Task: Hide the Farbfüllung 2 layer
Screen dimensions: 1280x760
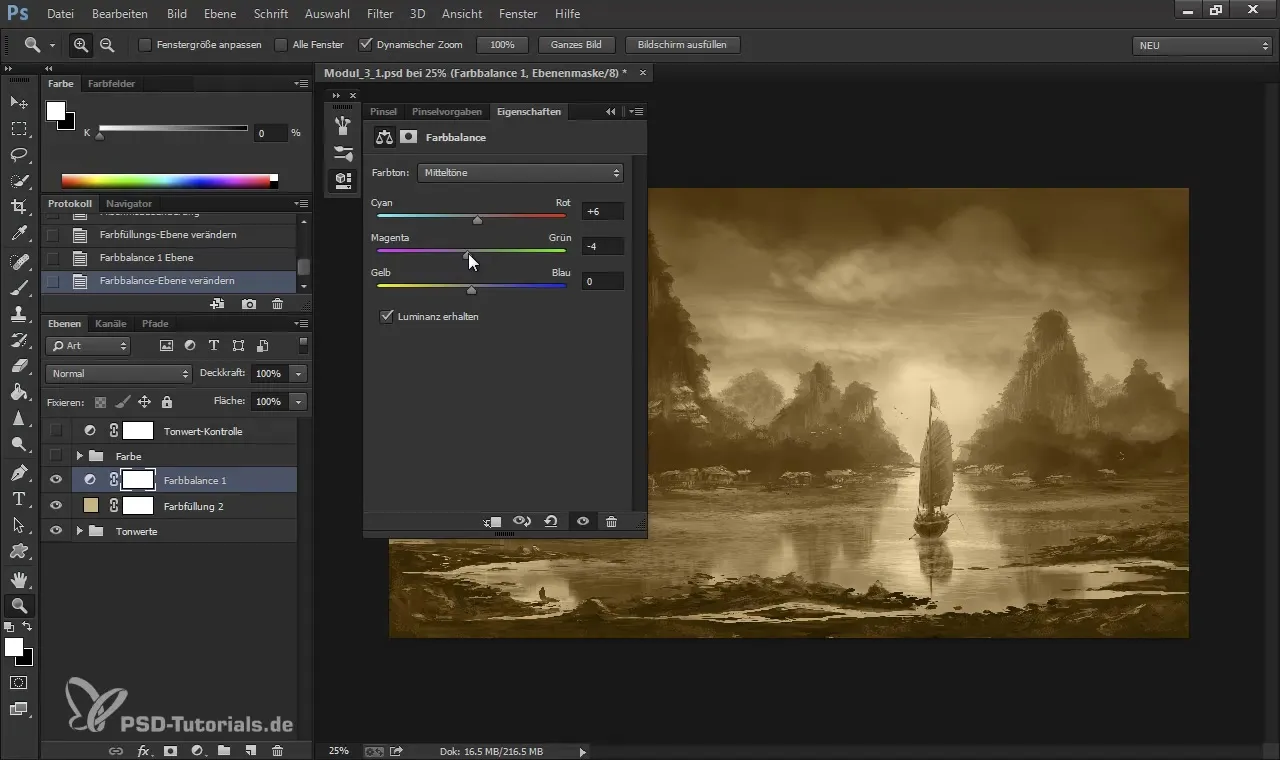Action: coord(56,506)
